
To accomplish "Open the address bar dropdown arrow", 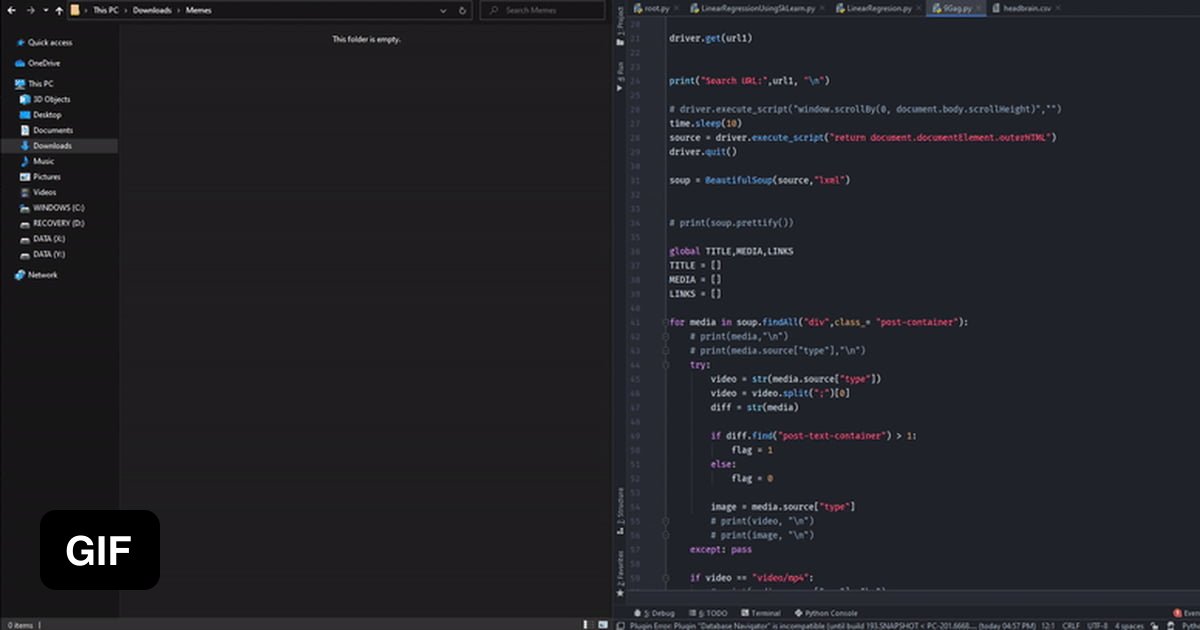I will point(442,9).
